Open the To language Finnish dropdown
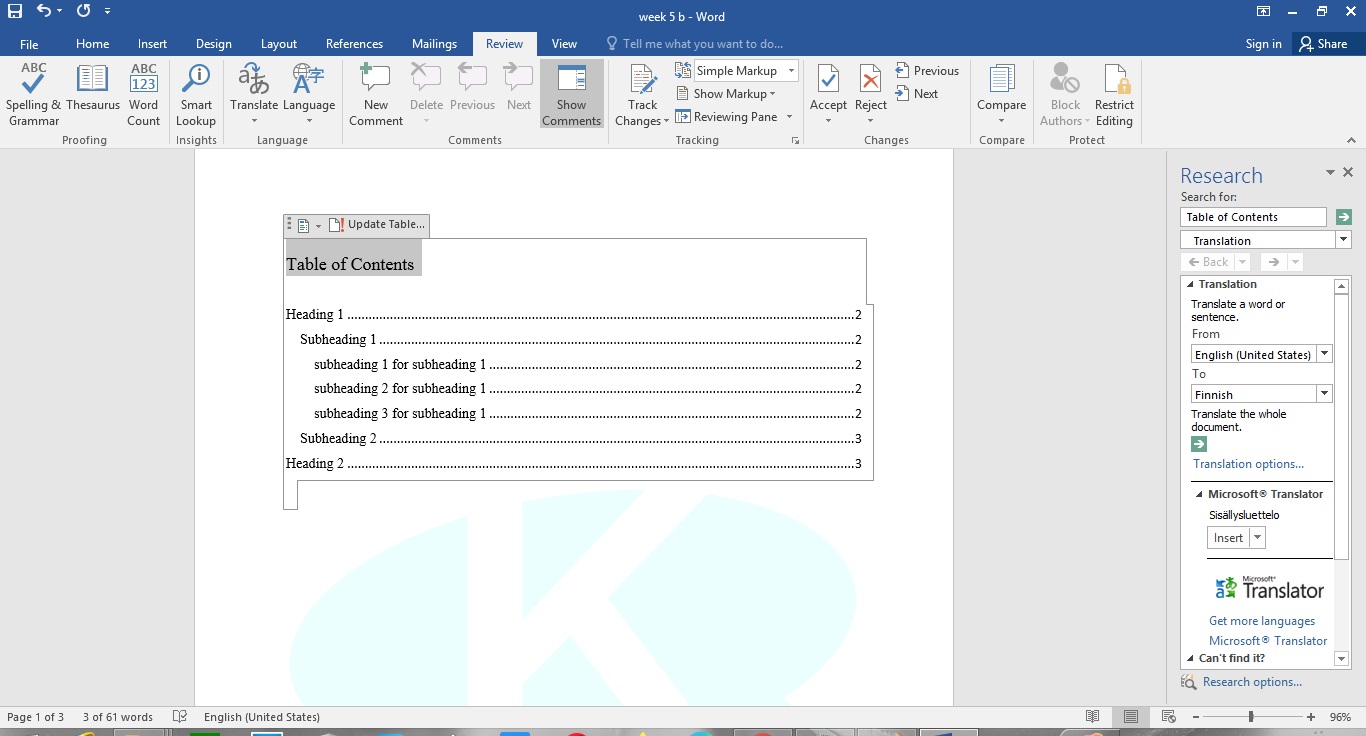Screen dimensions: 1366x736 click(x=1324, y=394)
